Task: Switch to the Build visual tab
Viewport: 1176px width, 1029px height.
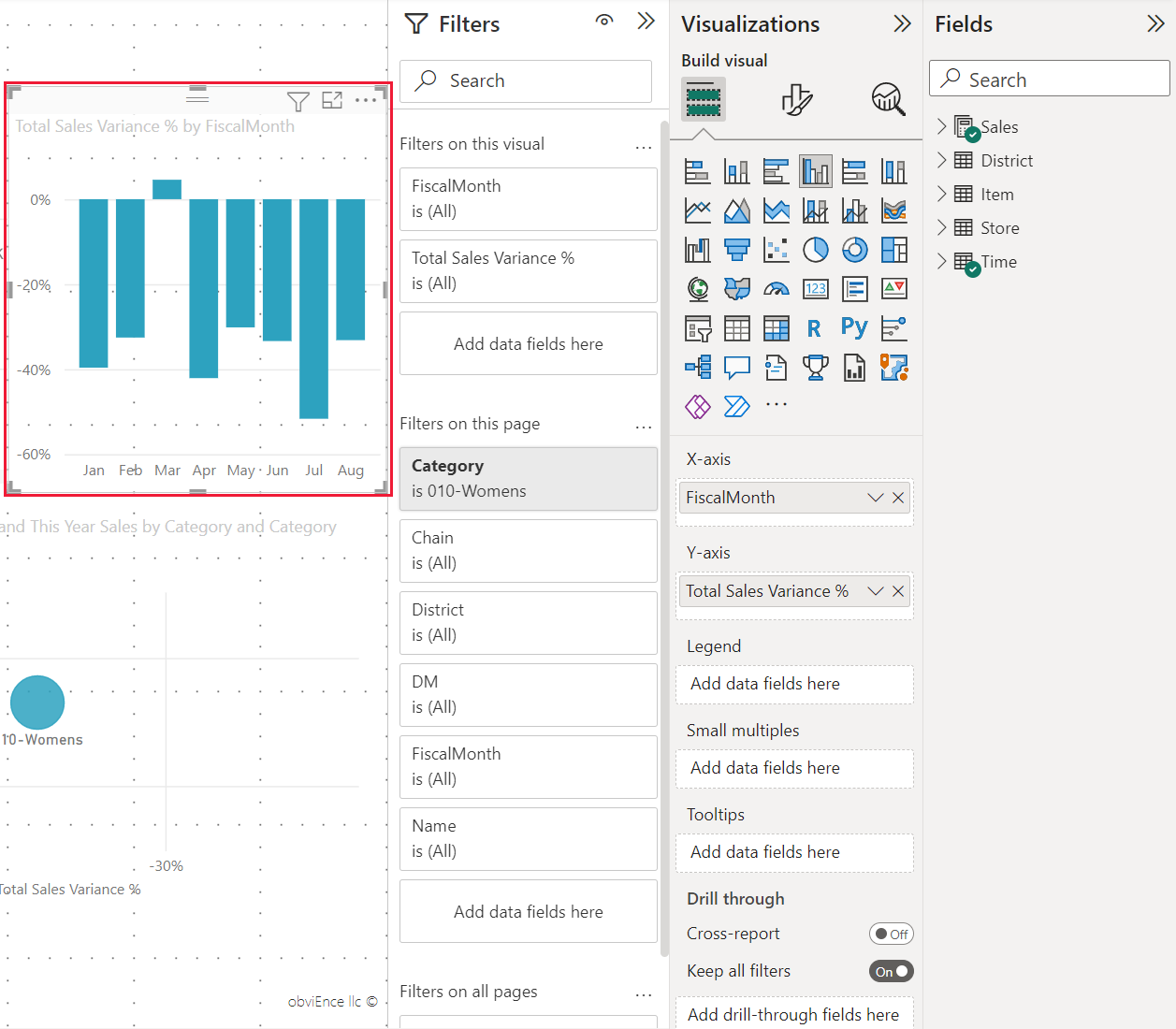Action: coord(704,99)
